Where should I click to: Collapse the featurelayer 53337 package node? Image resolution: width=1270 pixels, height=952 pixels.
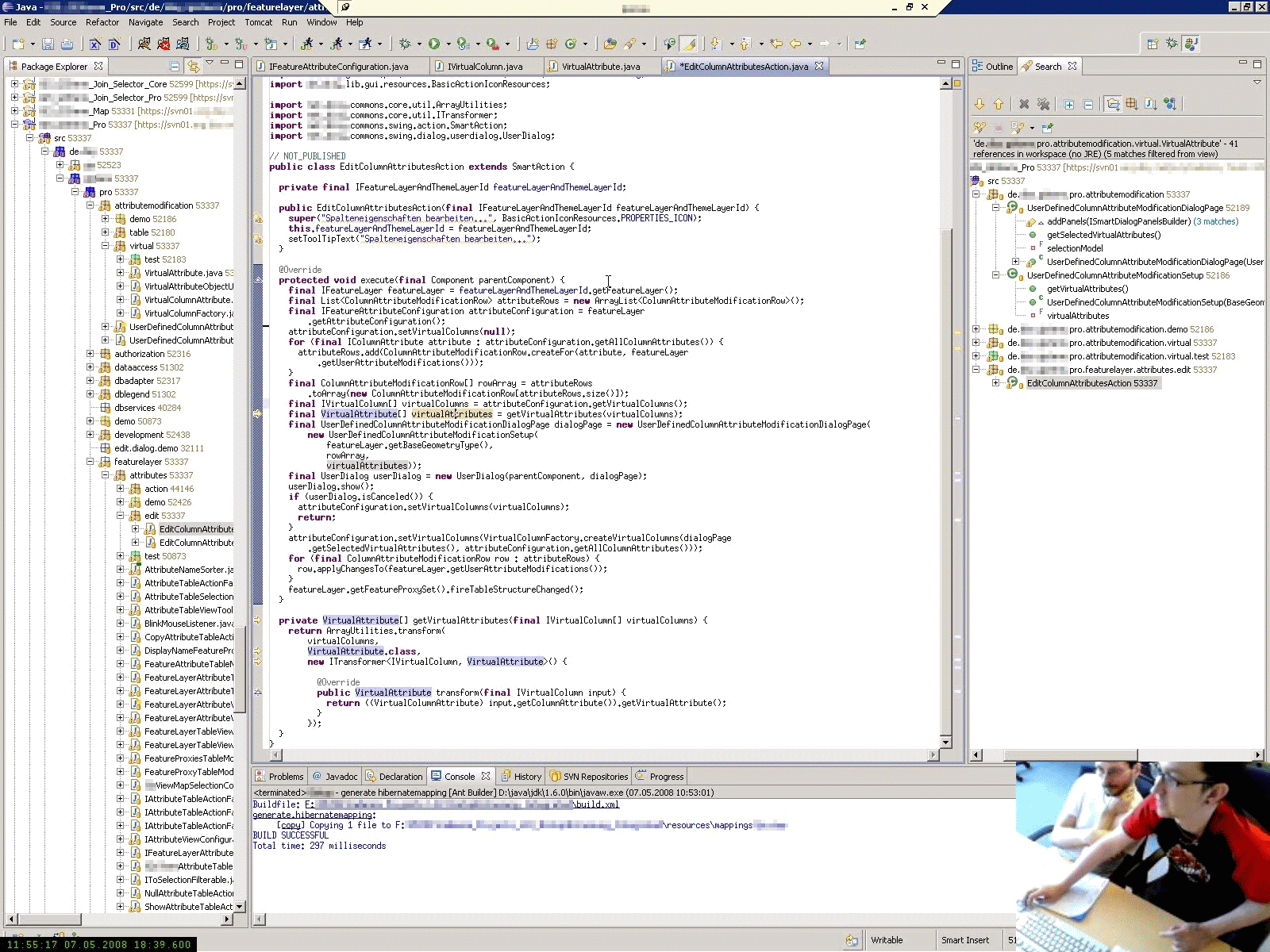[x=90, y=462]
